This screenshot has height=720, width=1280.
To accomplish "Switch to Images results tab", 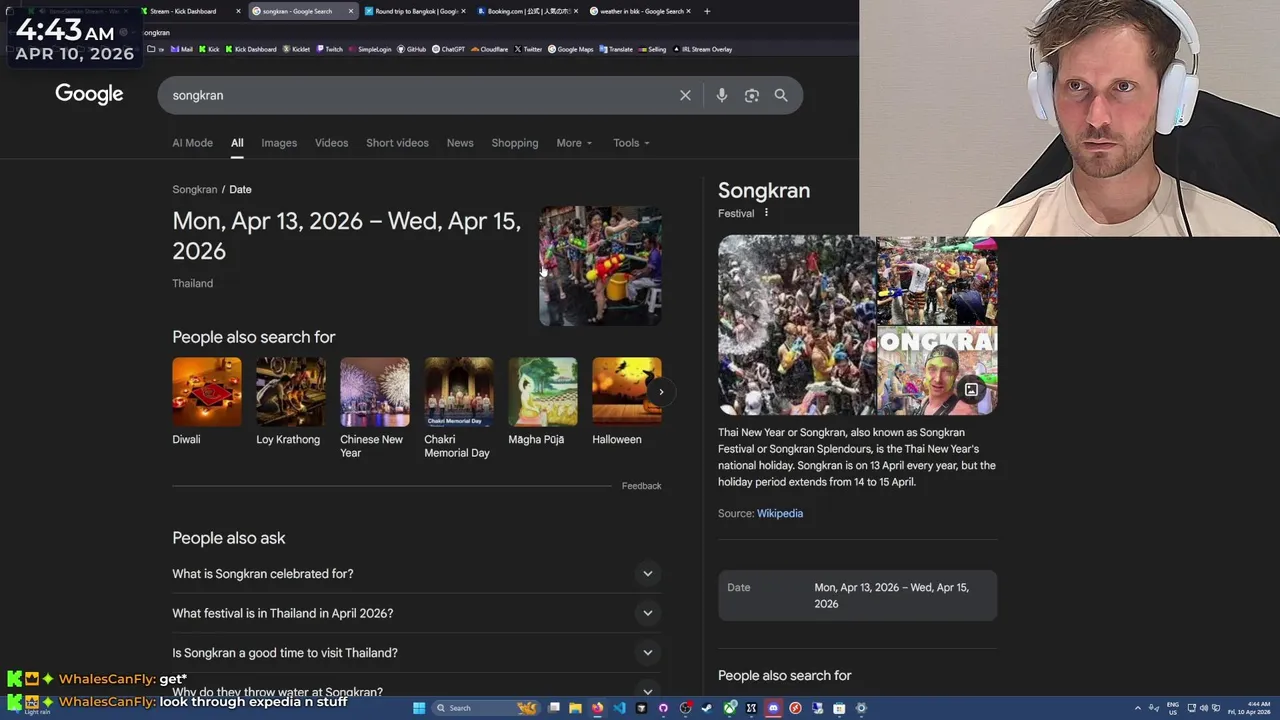I will pos(279,143).
